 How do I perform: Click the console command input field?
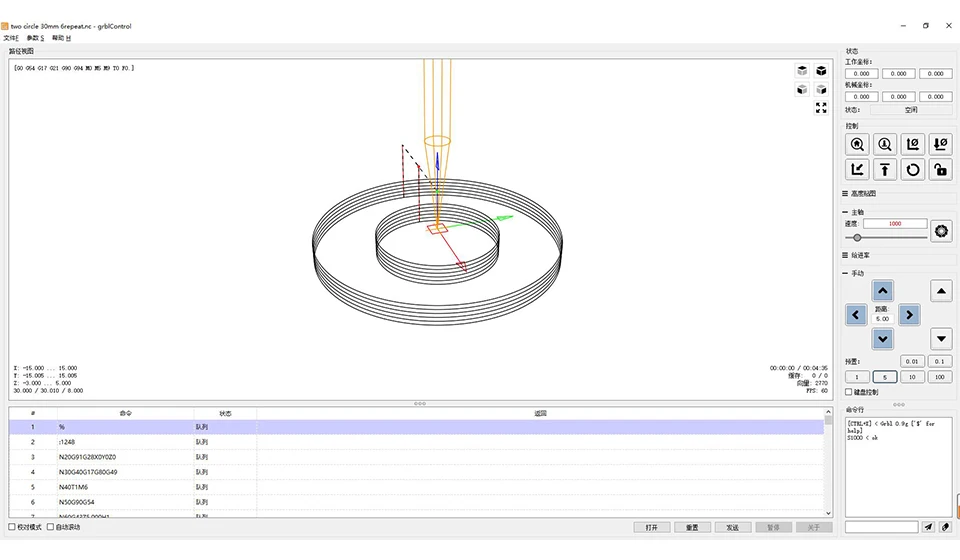[x=882, y=527]
